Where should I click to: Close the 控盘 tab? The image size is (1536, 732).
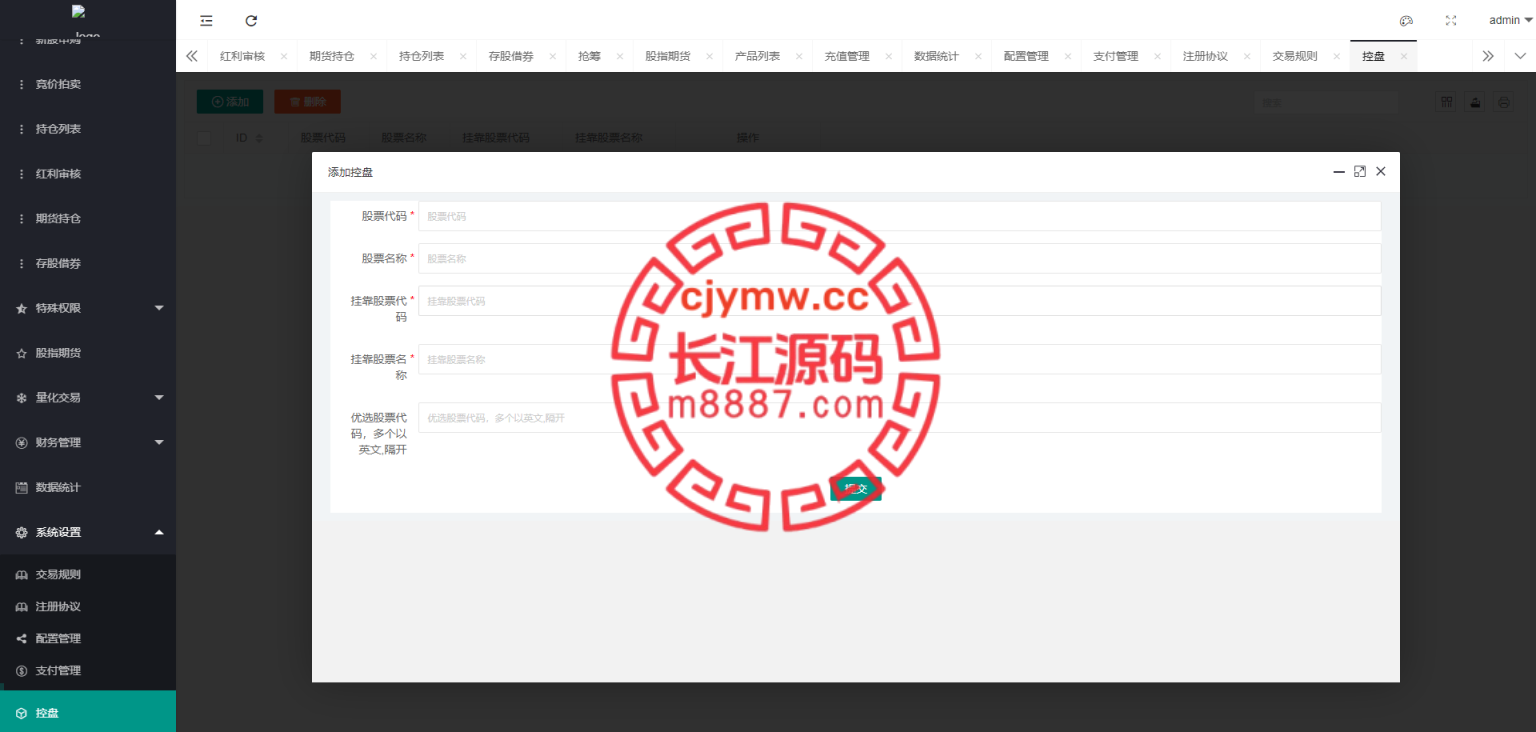pyautogui.click(x=1403, y=57)
